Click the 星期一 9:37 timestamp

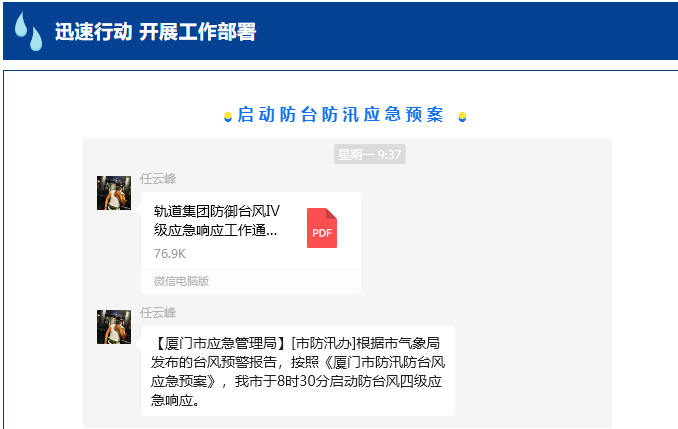click(370, 154)
